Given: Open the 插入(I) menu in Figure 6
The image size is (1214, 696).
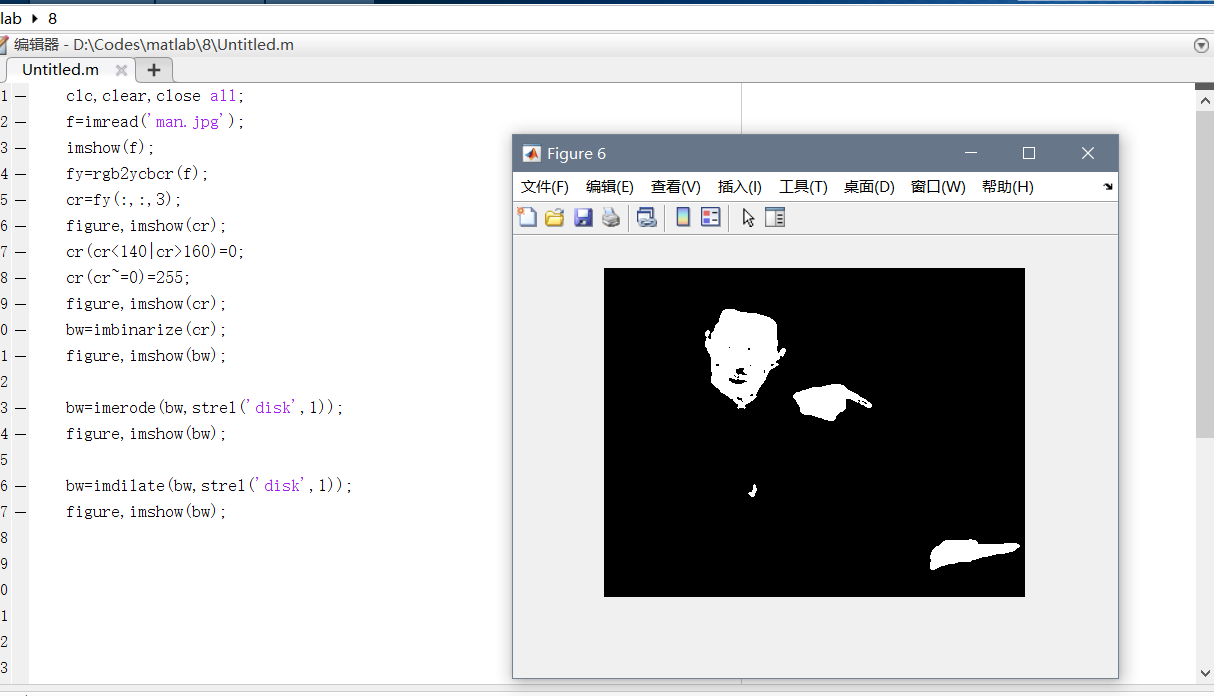Looking at the screenshot, I should pyautogui.click(x=740, y=187).
